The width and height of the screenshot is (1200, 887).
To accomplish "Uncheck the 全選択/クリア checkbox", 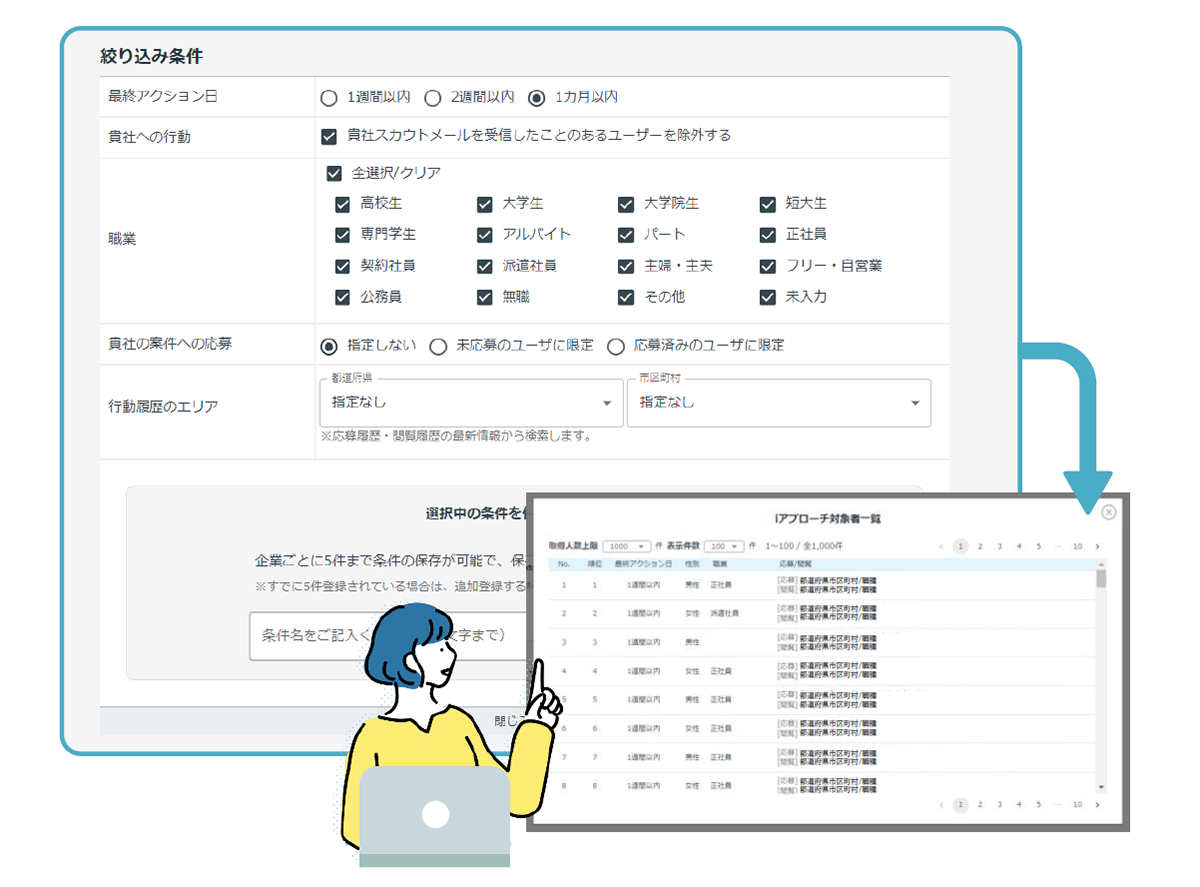I will tap(334, 172).
